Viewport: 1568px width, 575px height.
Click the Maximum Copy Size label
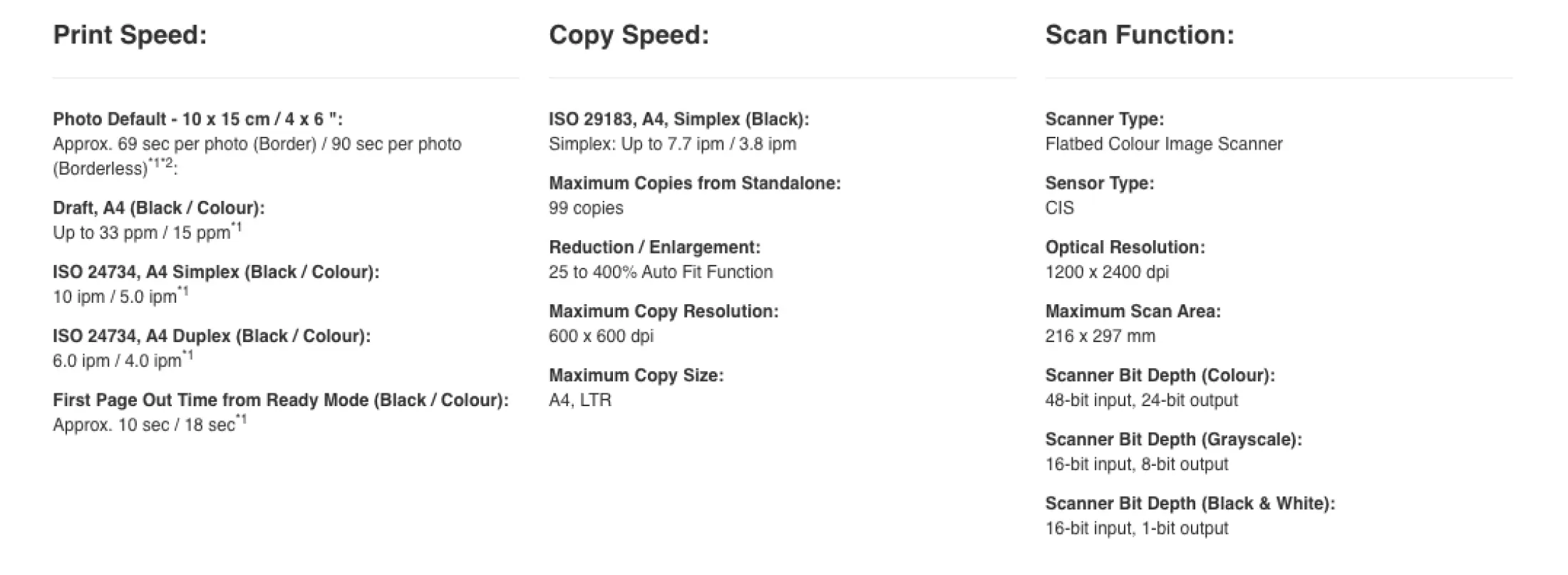636,375
